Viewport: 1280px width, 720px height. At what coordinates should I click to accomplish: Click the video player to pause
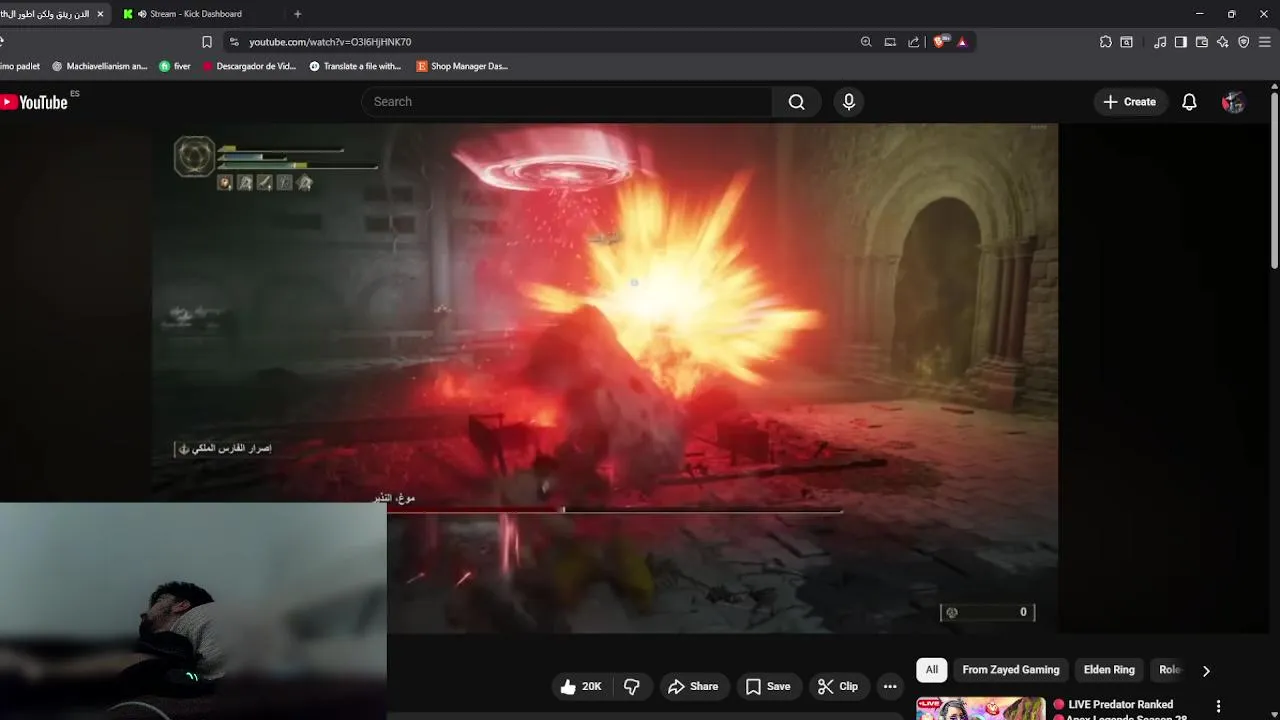click(605, 378)
